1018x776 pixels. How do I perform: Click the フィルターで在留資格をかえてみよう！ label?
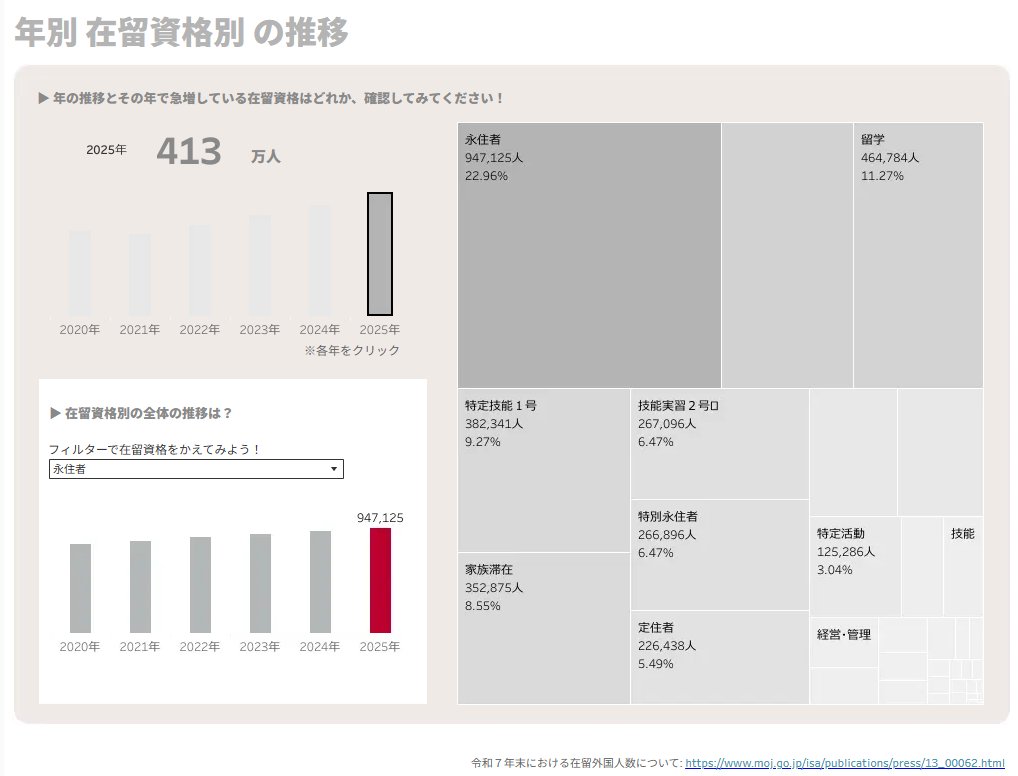click(155, 449)
